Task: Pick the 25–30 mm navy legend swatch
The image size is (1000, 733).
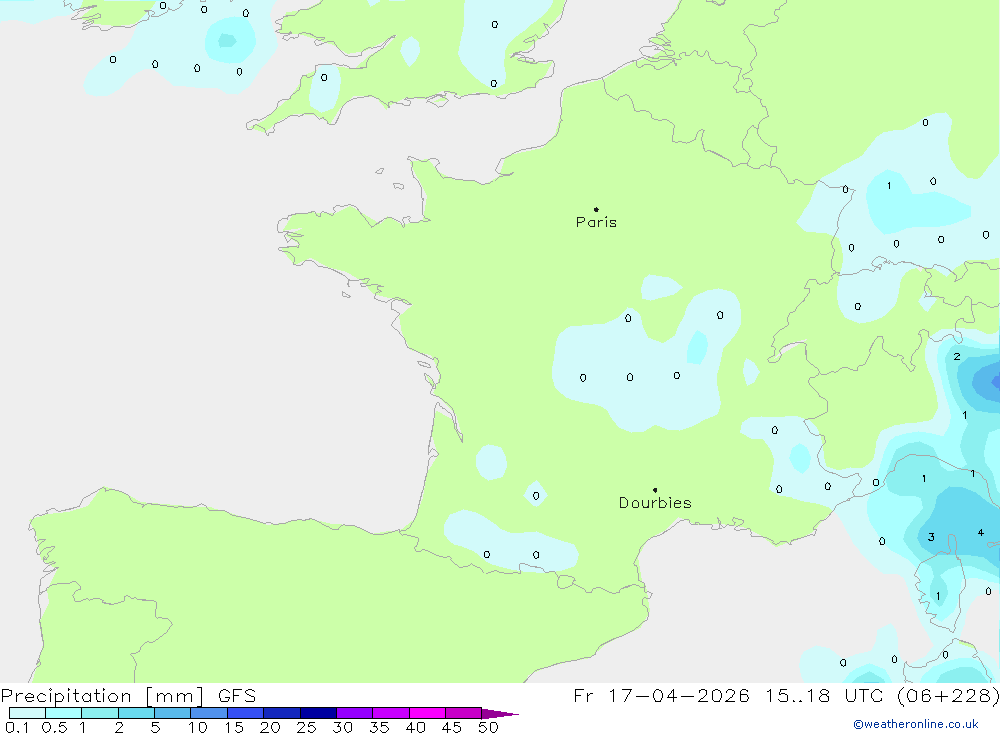Action: 318,713
